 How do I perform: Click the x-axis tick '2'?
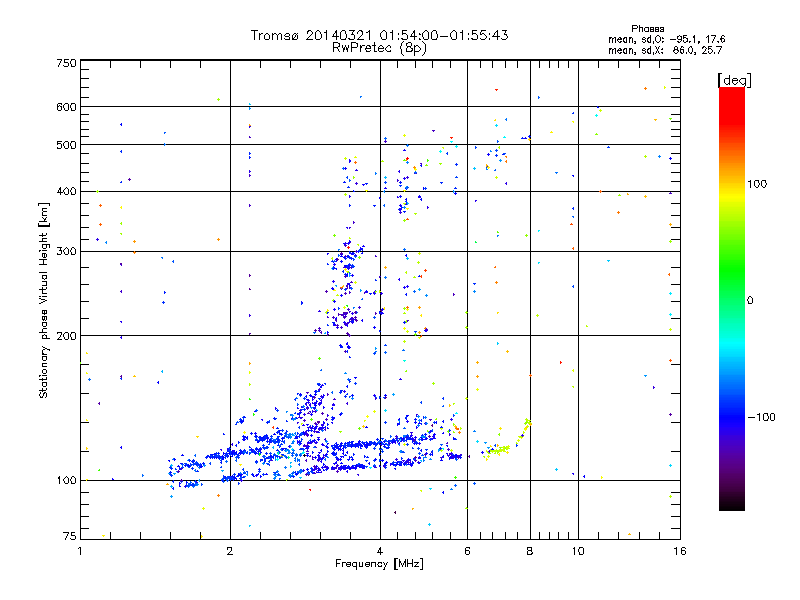[x=230, y=551]
